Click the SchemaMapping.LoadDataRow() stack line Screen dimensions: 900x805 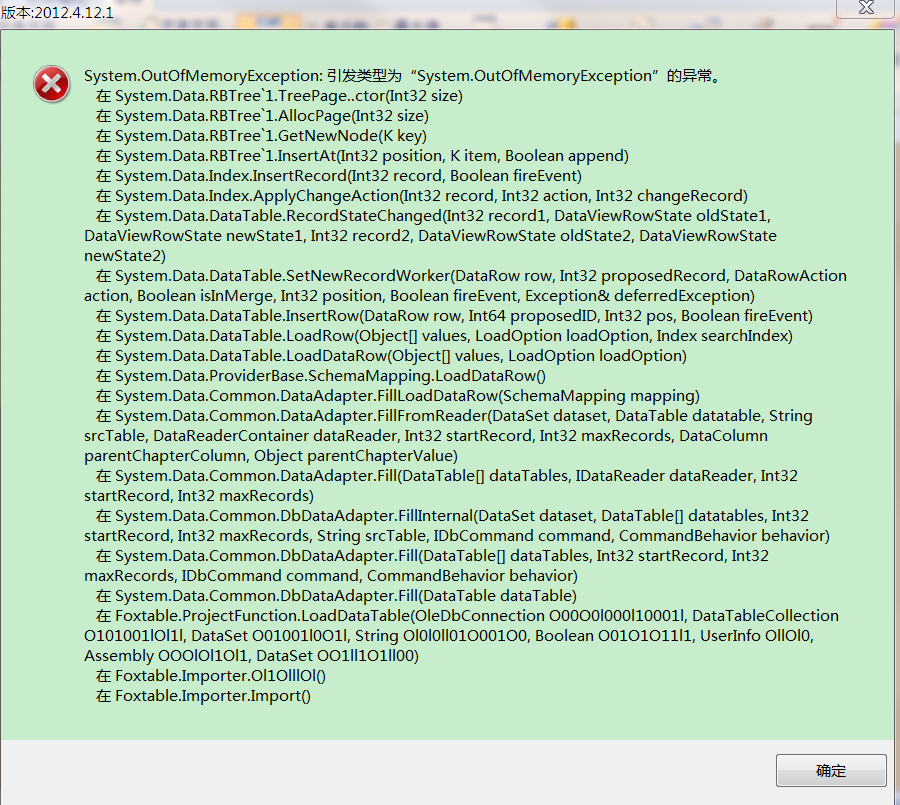(x=320, y=376)
